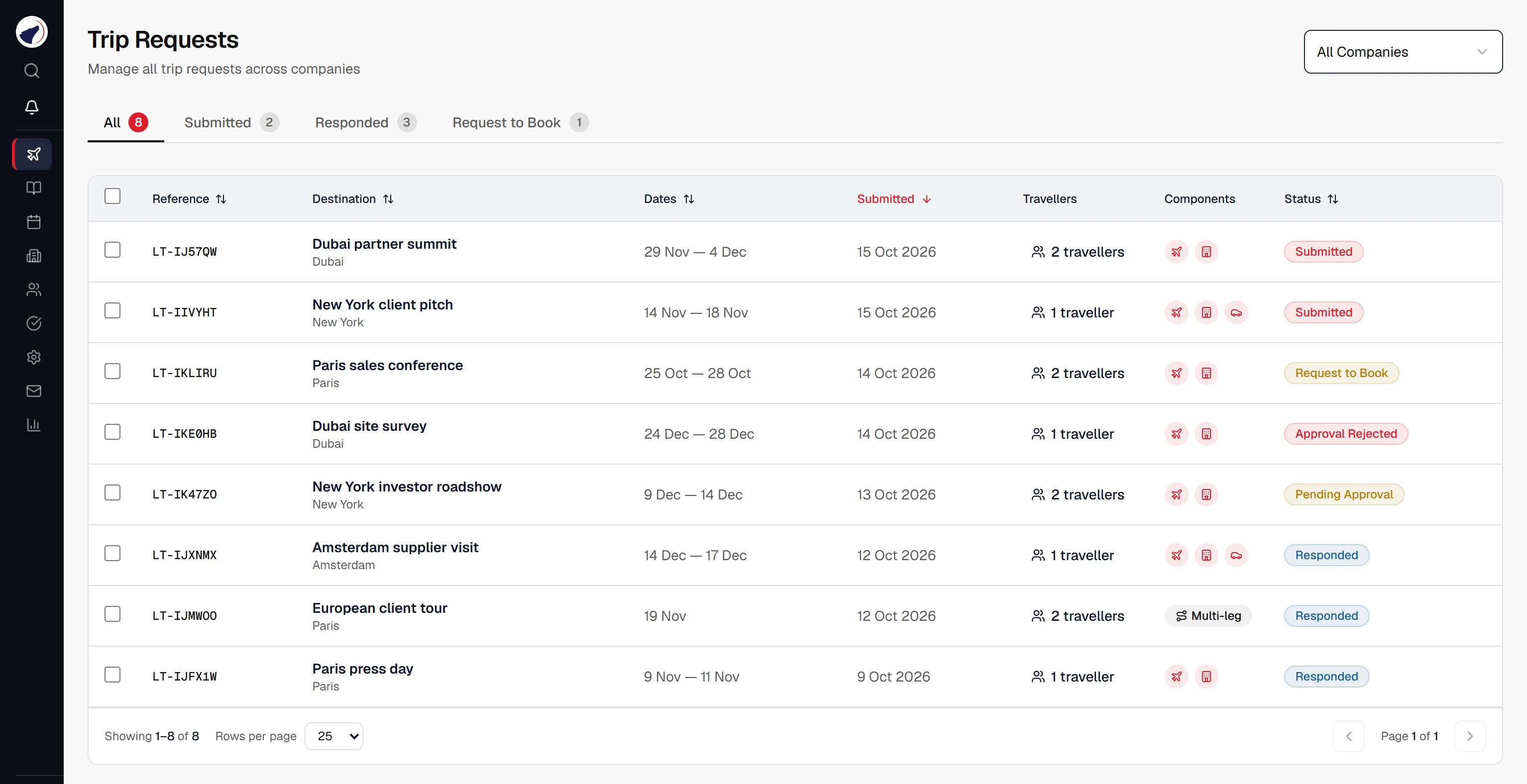1527x784 pixels.
Task: Open the building companies icon in sidebar
Action: click(x=33, y=255)
